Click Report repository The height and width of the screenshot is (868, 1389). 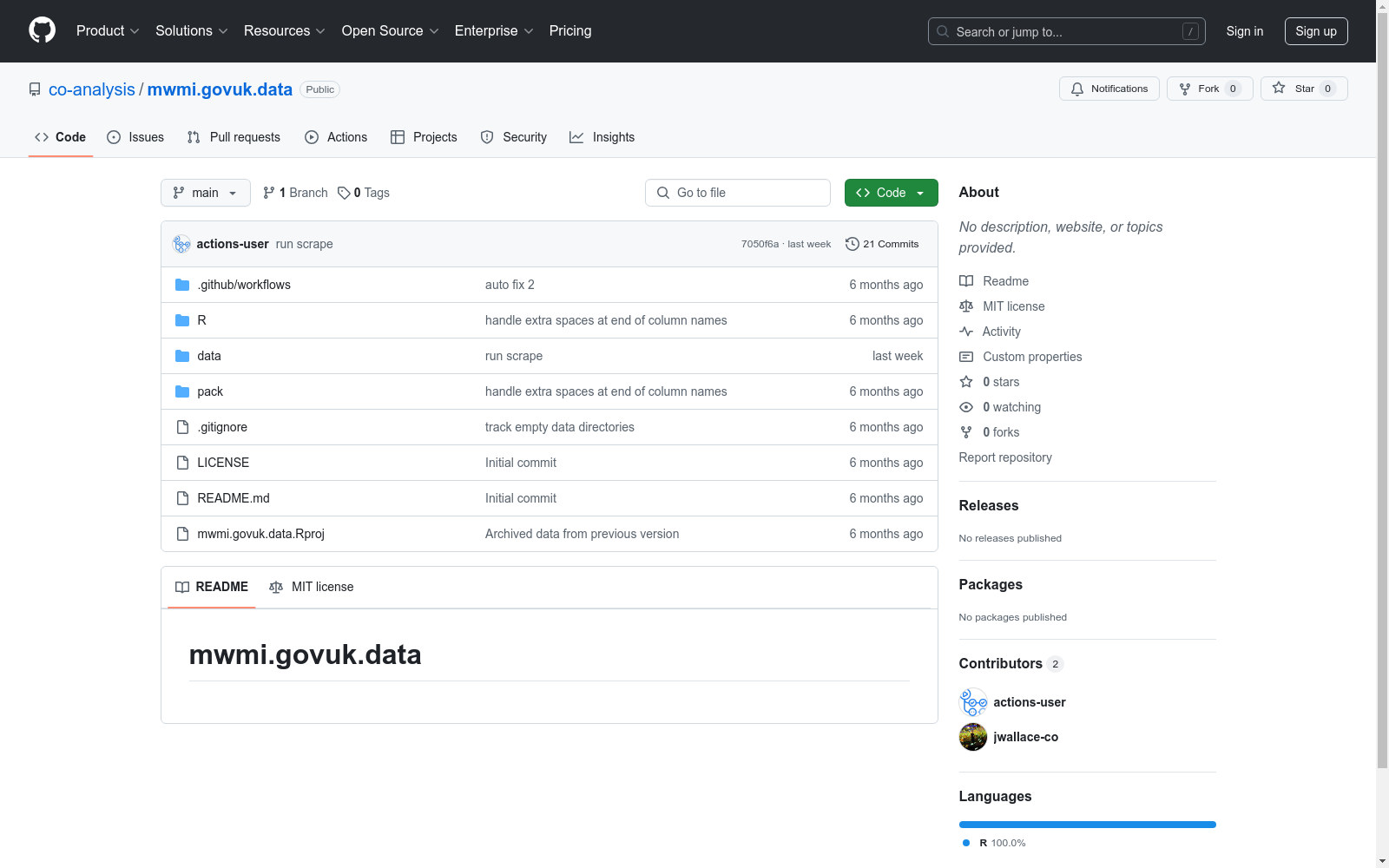[1005, 457]
